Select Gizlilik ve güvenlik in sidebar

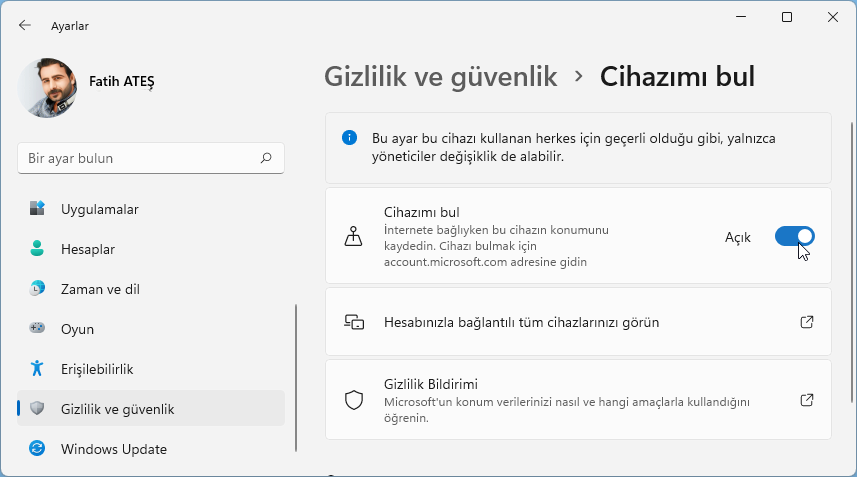tap(118, 409)
